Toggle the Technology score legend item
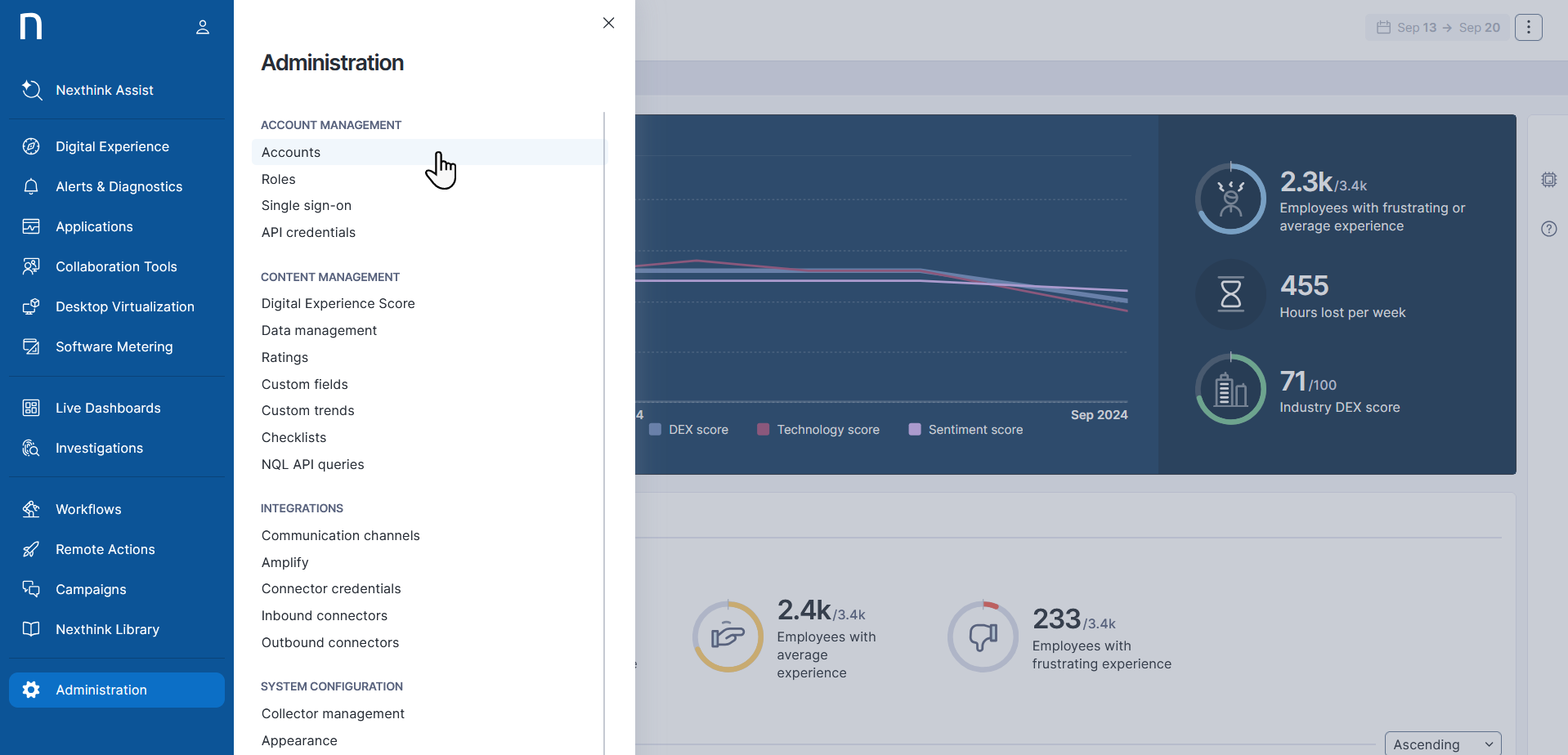Viewport: 1568px width, 755px height. pos(818,430)
